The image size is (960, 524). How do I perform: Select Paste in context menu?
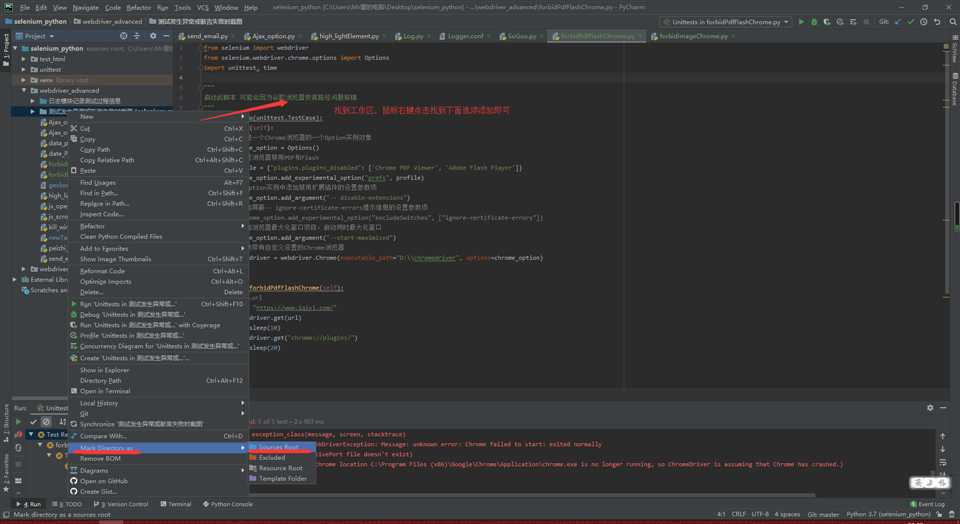coord(159,171)
